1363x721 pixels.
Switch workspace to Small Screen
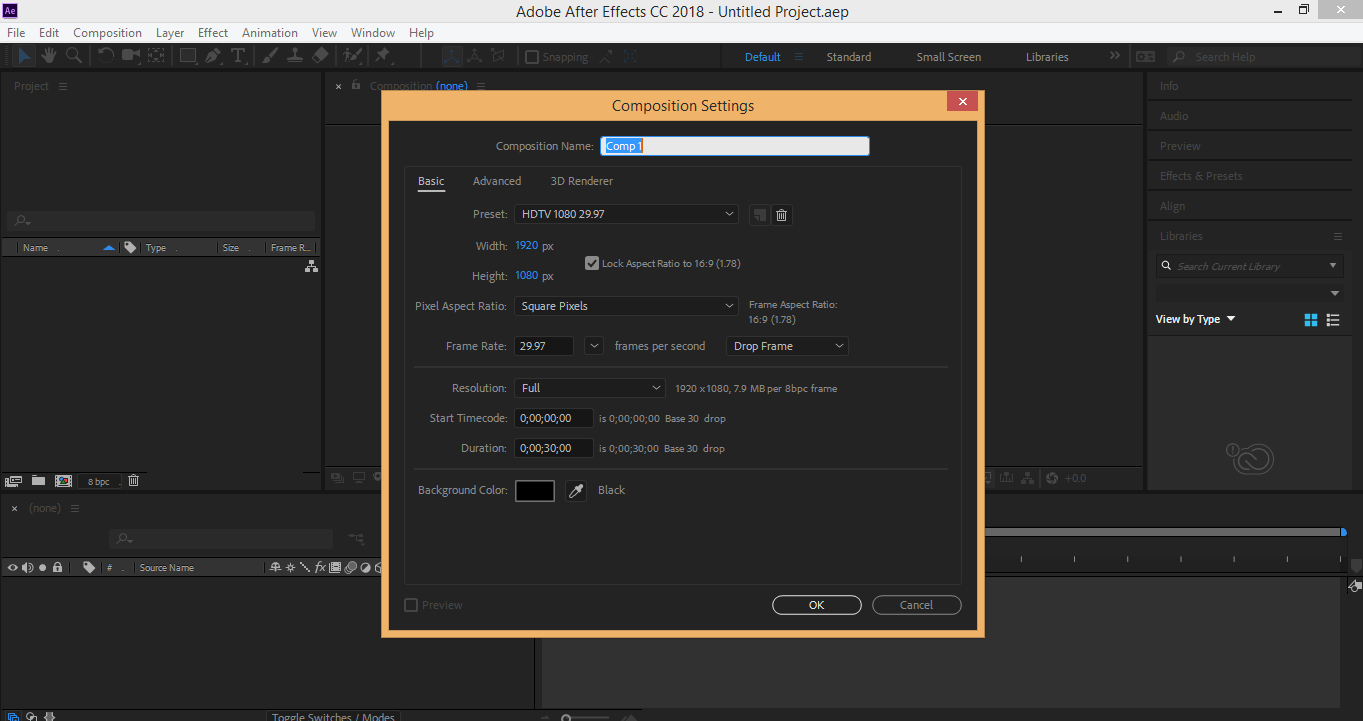(947, 57)
